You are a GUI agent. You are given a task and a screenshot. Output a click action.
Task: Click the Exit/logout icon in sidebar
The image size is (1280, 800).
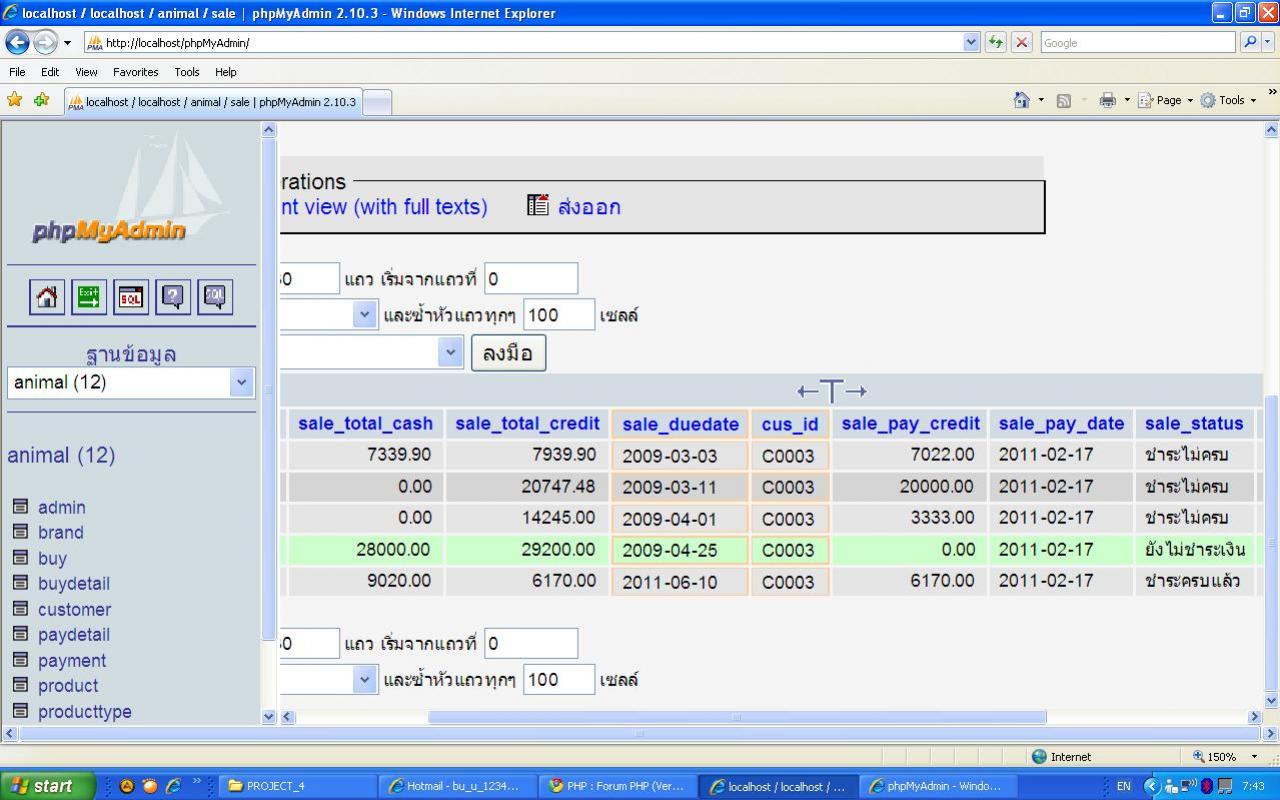[89, 297]
